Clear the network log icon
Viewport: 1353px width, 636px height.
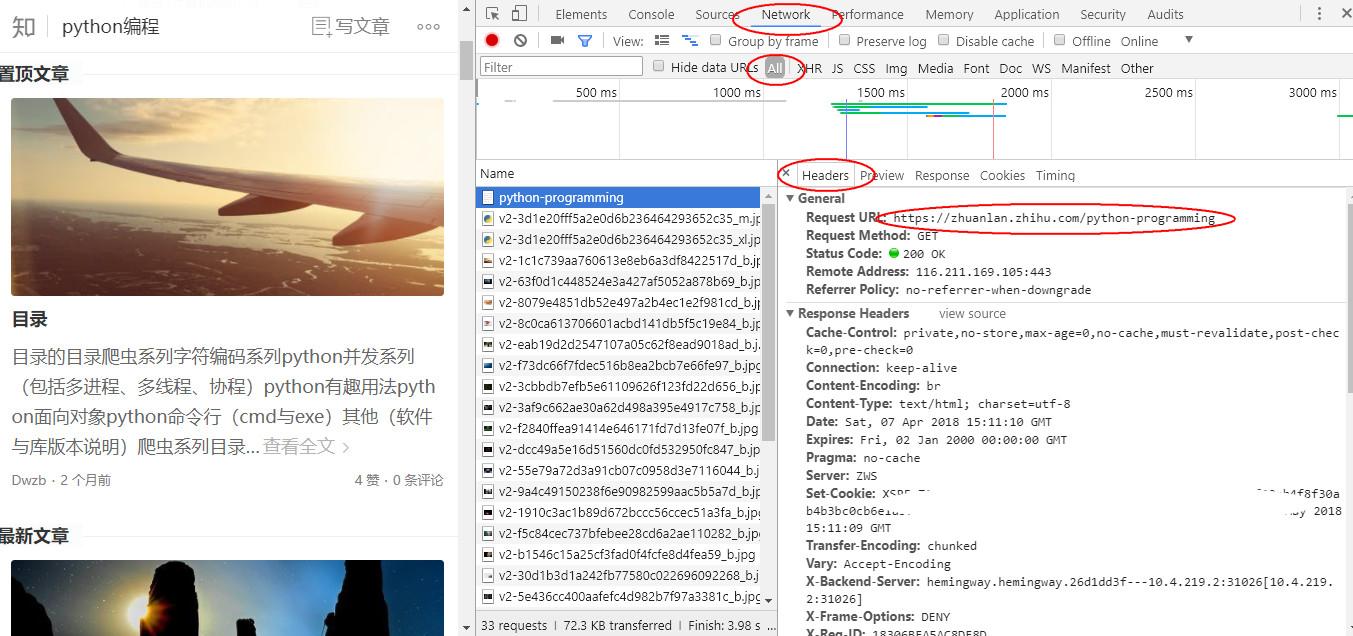click(520, 40)
